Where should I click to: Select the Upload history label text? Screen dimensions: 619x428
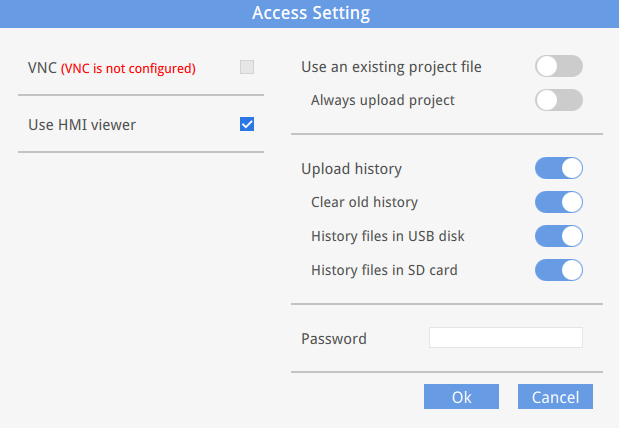coord(351,169)
